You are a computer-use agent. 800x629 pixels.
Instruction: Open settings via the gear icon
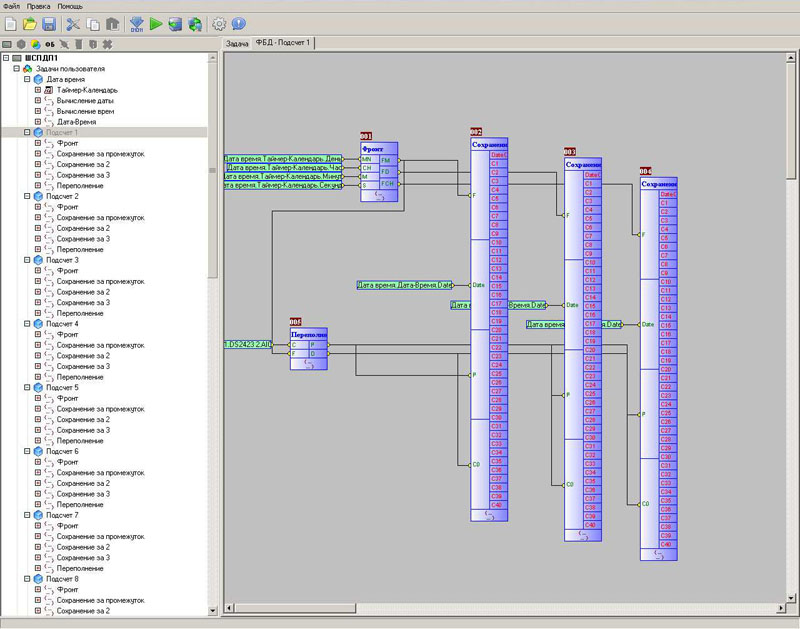tap(219, 23)
